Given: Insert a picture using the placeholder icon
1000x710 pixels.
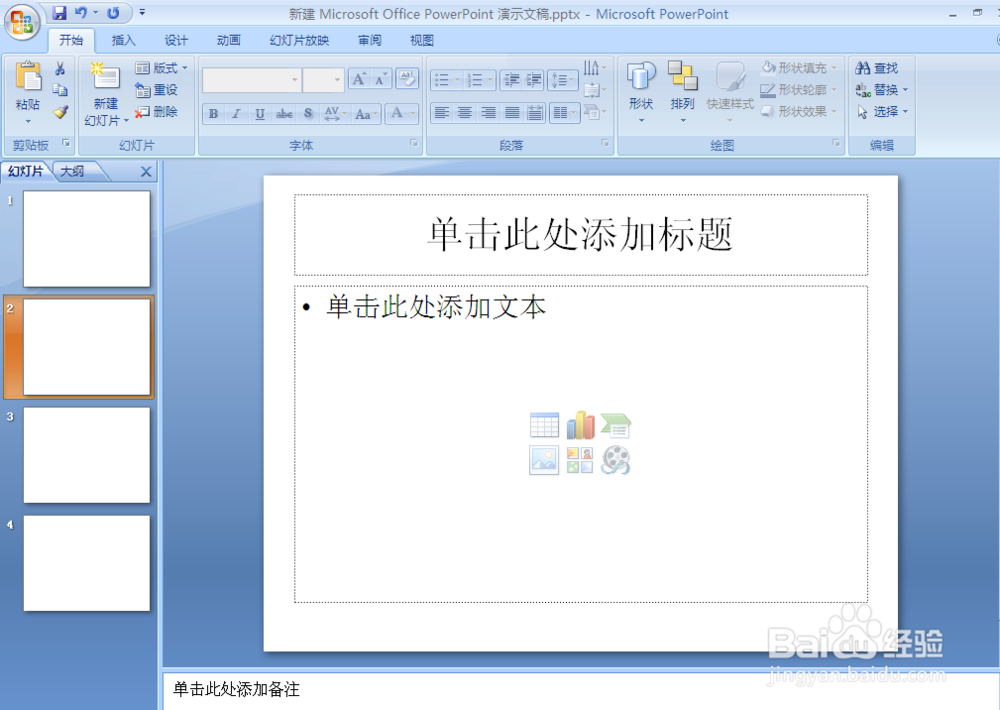Looking at the screenshot, I should [x=543, y=460].
